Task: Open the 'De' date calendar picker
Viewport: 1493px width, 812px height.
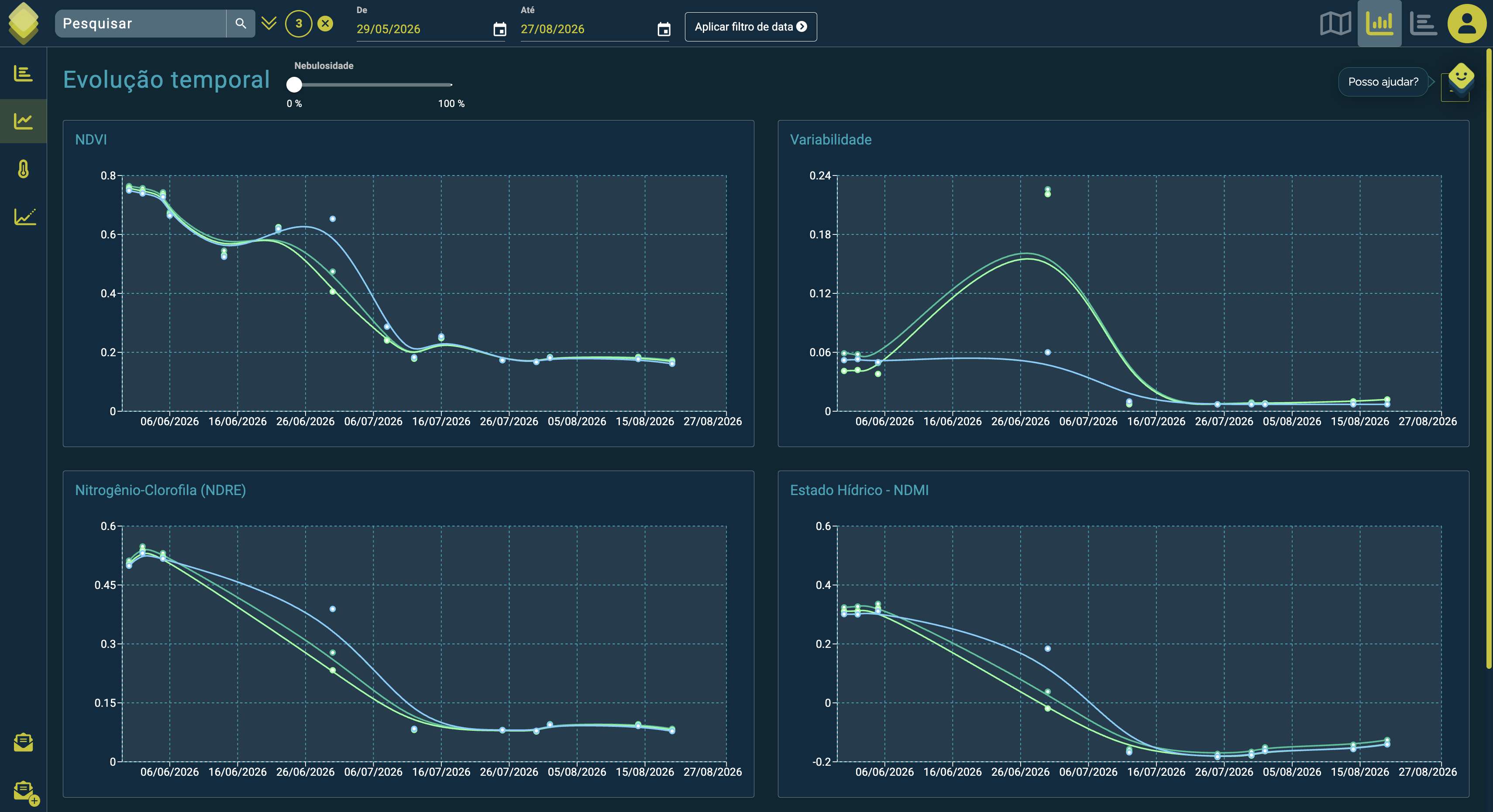Action: tap(499, 29)
